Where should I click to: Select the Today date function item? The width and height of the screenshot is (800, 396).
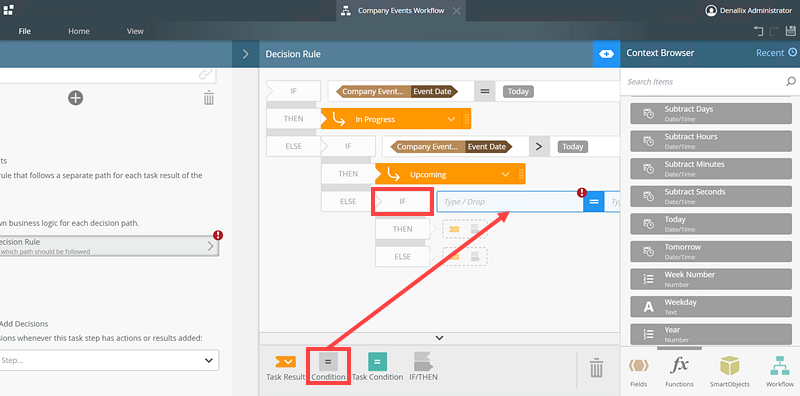(711, 224)
